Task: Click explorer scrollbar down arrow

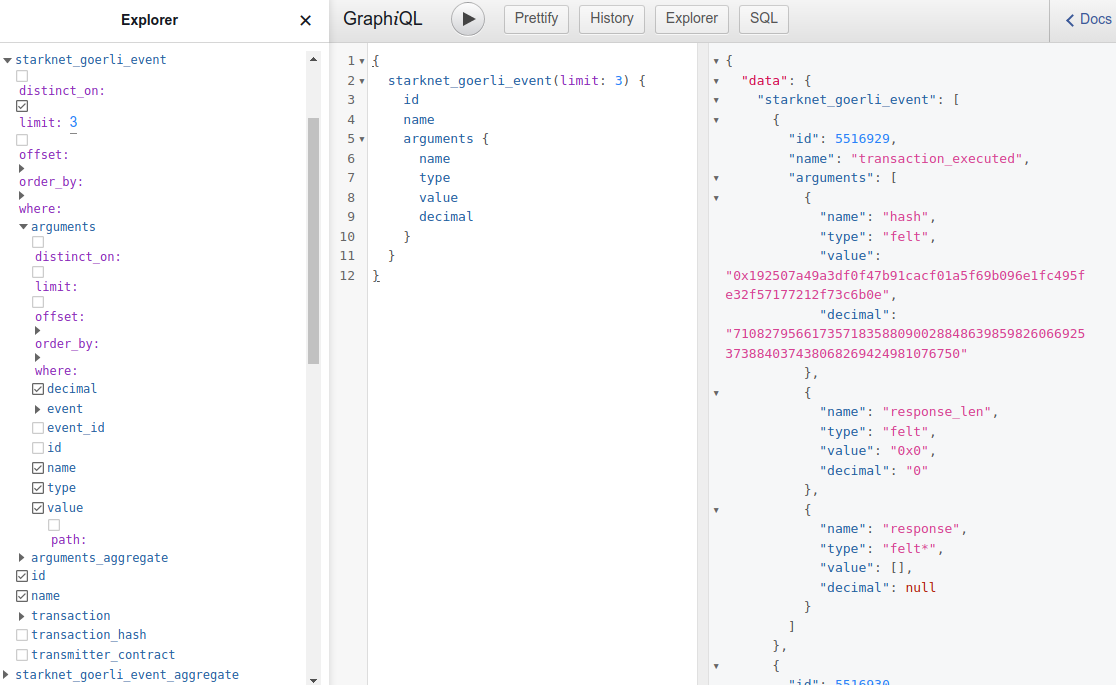Action: coord(313,680)
